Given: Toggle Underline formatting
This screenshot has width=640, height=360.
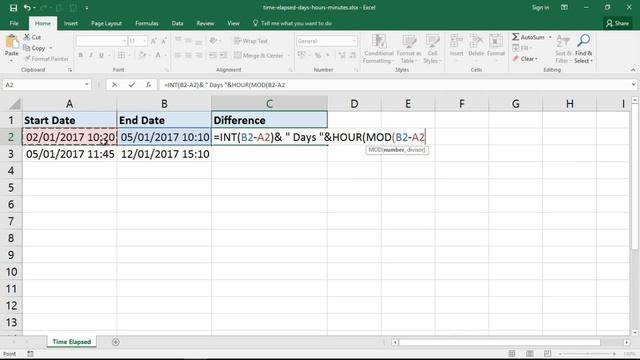Looking at the screenshot, I should click(101, 55).
